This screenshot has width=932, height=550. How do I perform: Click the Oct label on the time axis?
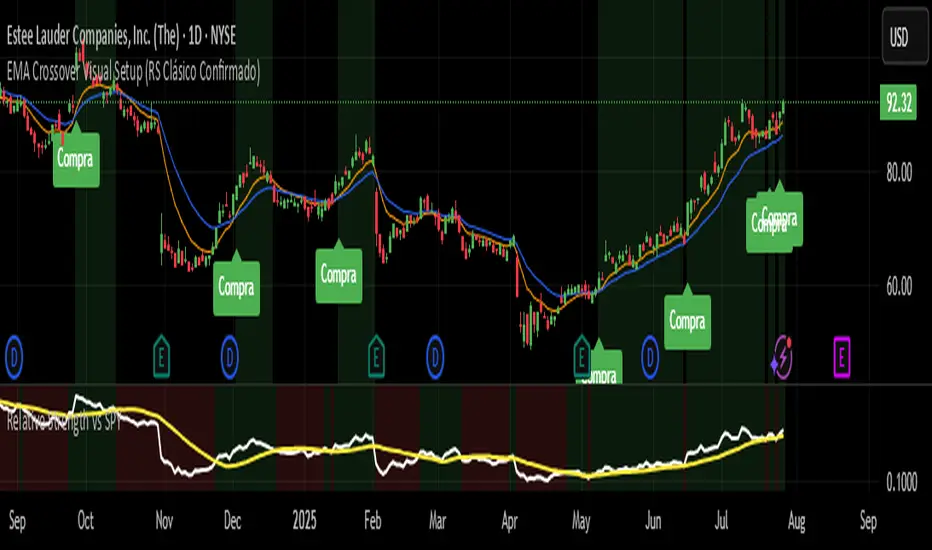(x=86, y=521)
